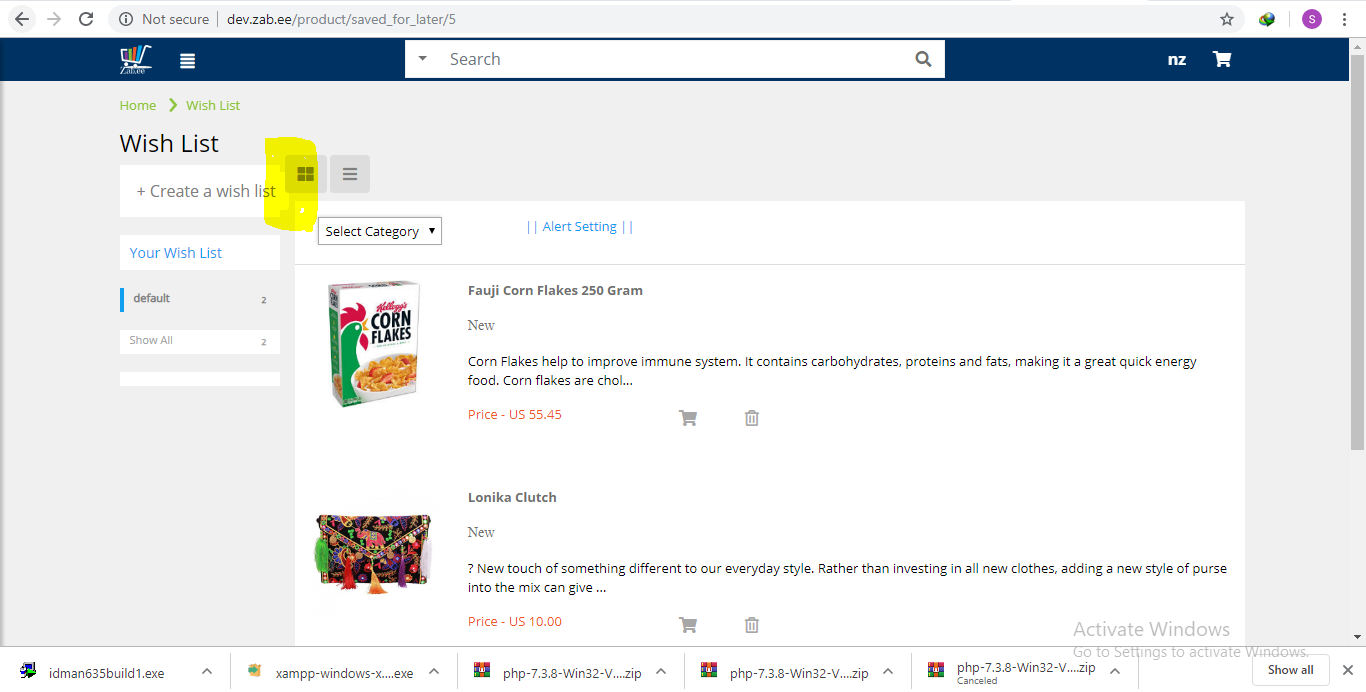
Task: Remove Lonika Clutch from wish list
Action: [752, 625]
